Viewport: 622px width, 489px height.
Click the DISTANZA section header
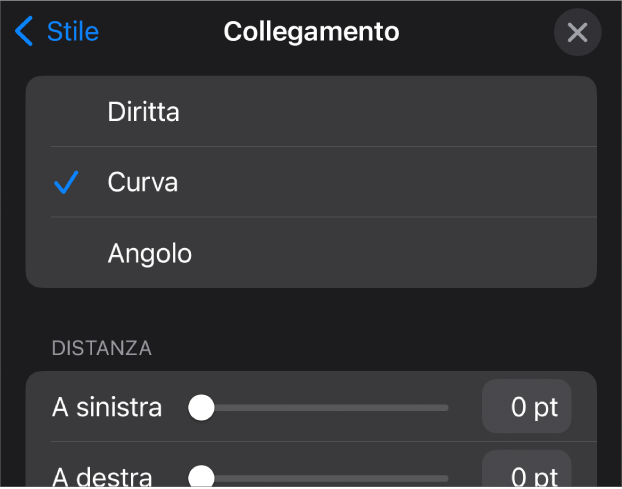102,349
